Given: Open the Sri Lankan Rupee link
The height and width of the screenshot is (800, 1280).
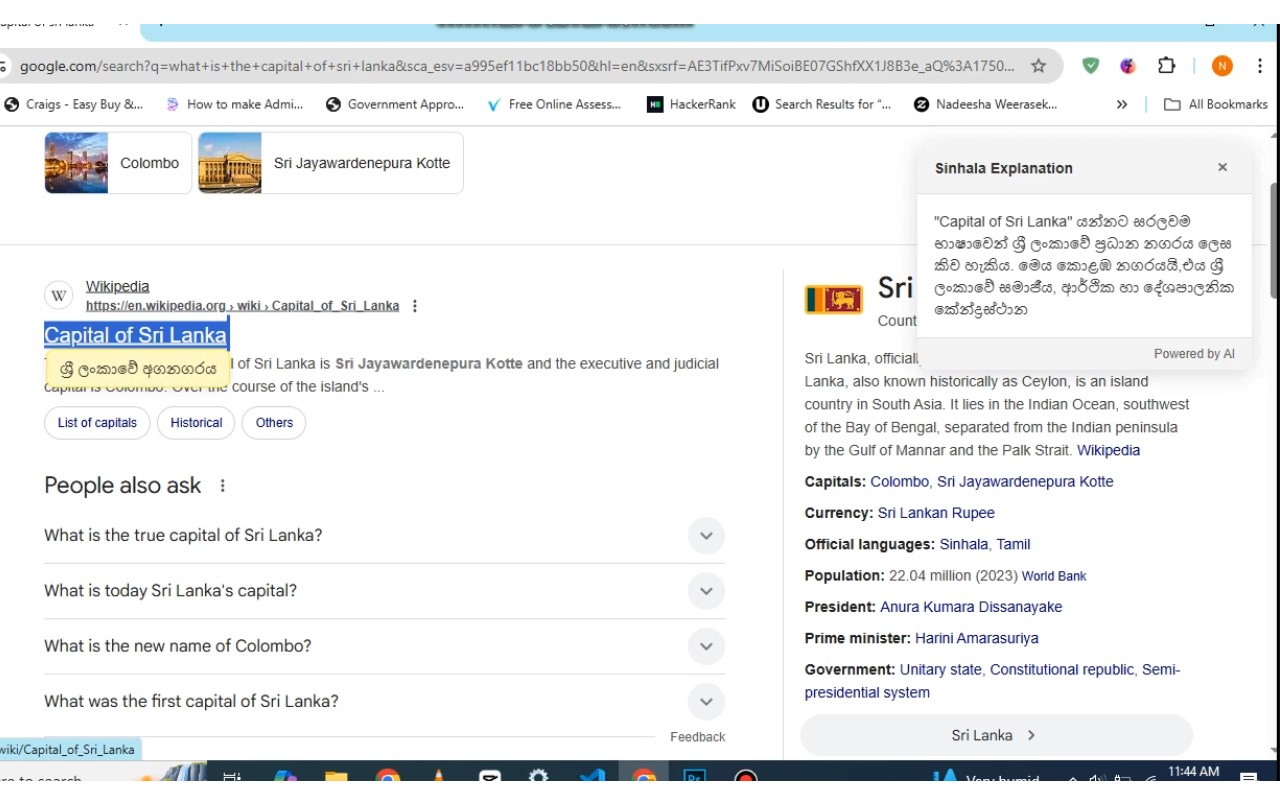Looking at the screenshot, I should [x=936, y=513].
